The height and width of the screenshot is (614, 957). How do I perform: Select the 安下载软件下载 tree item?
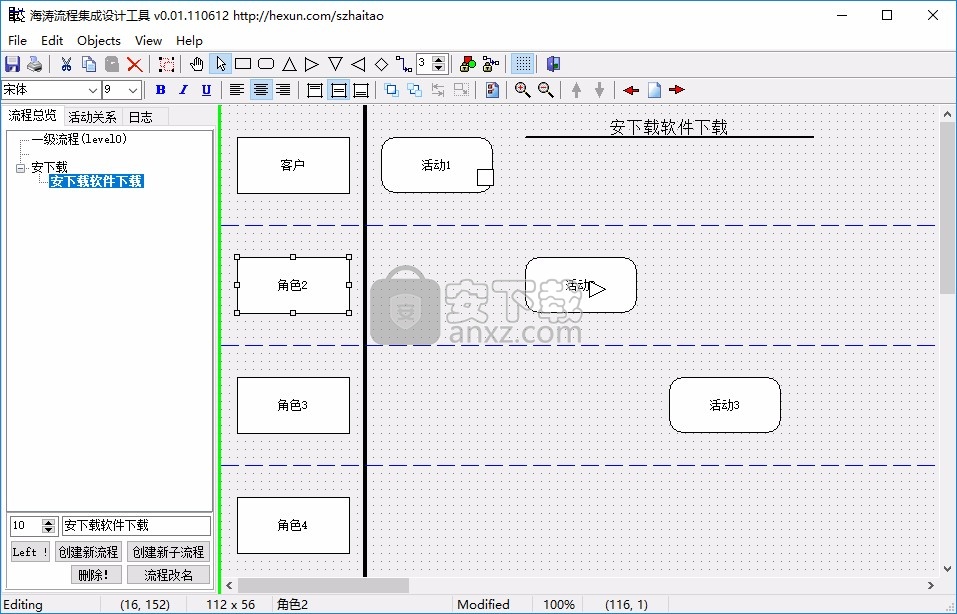pos(96,181)
